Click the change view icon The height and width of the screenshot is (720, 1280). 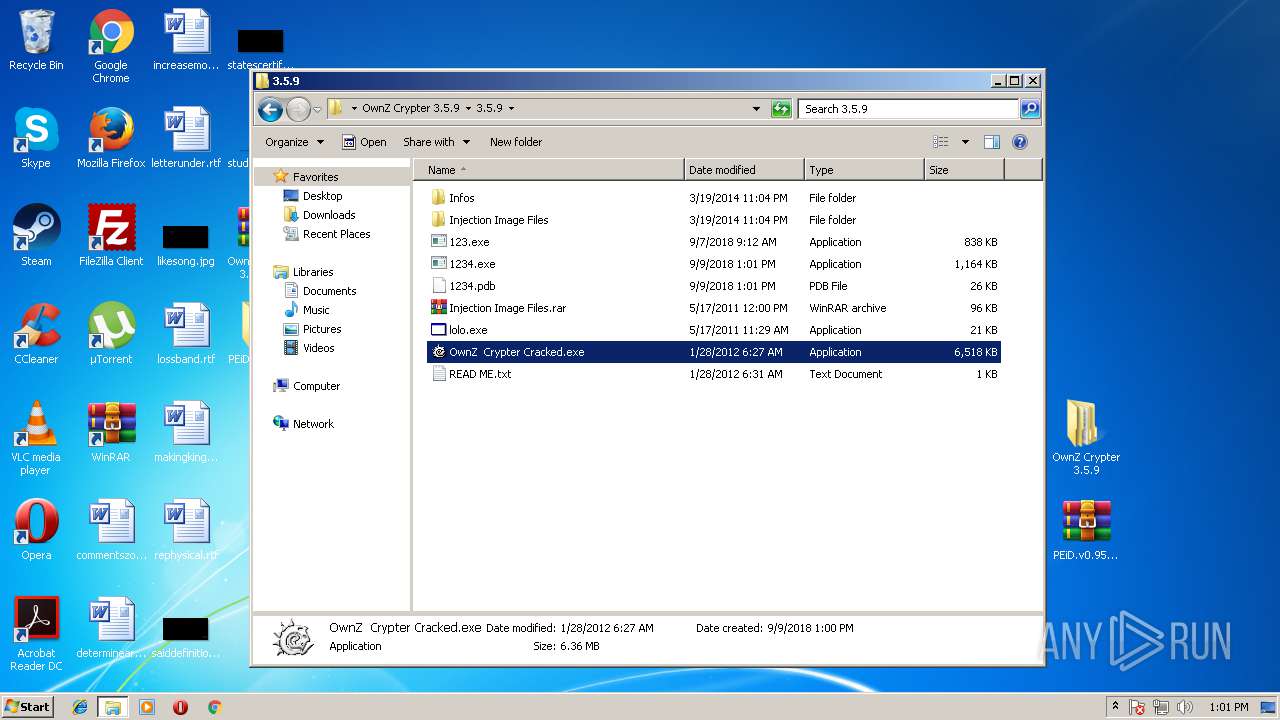point(940,142)
